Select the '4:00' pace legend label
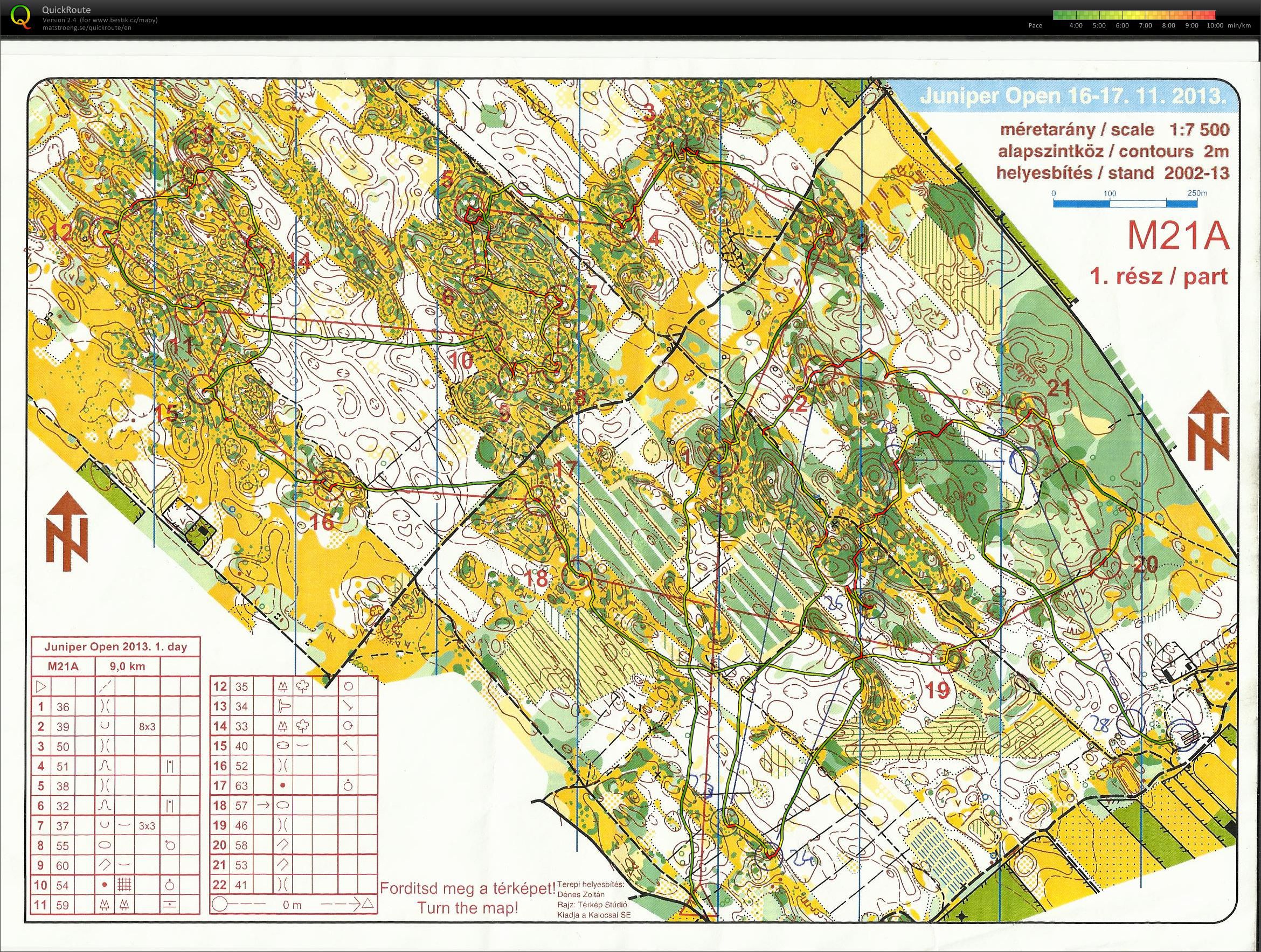The width and height of the screenshot is (1261, 952). pyautogui.click(x=1075, y=26)
